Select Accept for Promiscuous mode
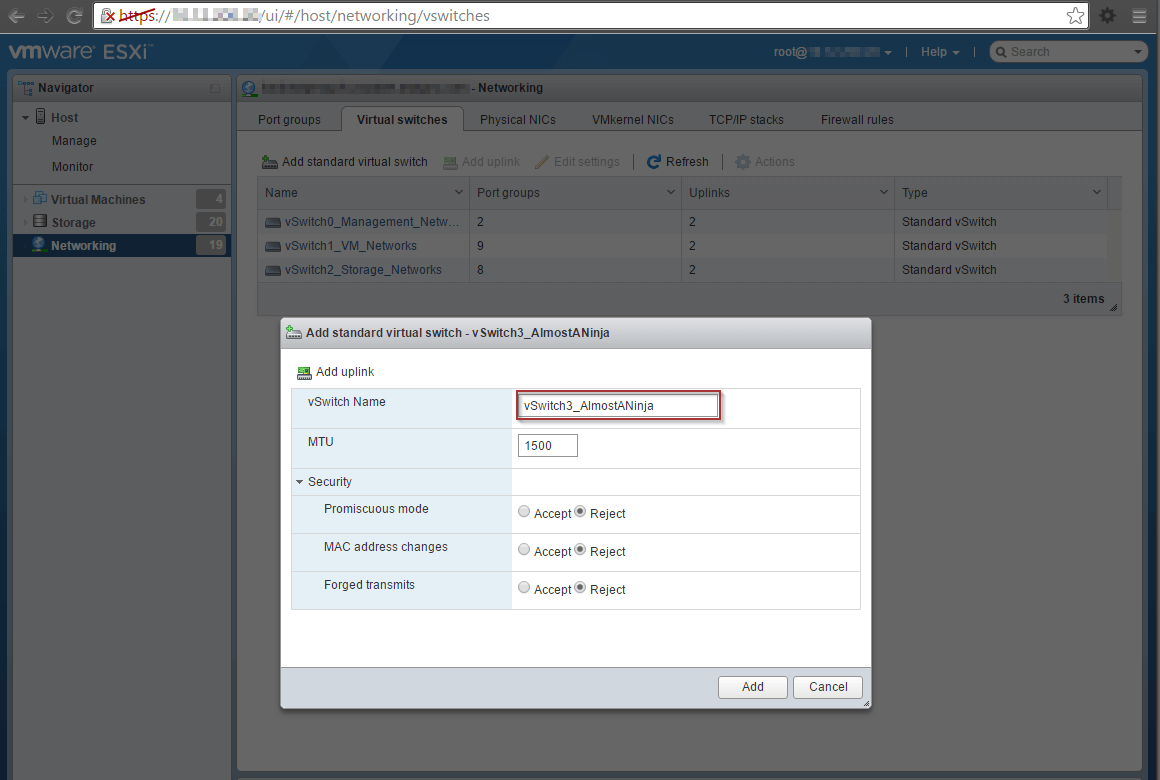Viewport: 1160px width, 780px height. click(x=524, y=511)
